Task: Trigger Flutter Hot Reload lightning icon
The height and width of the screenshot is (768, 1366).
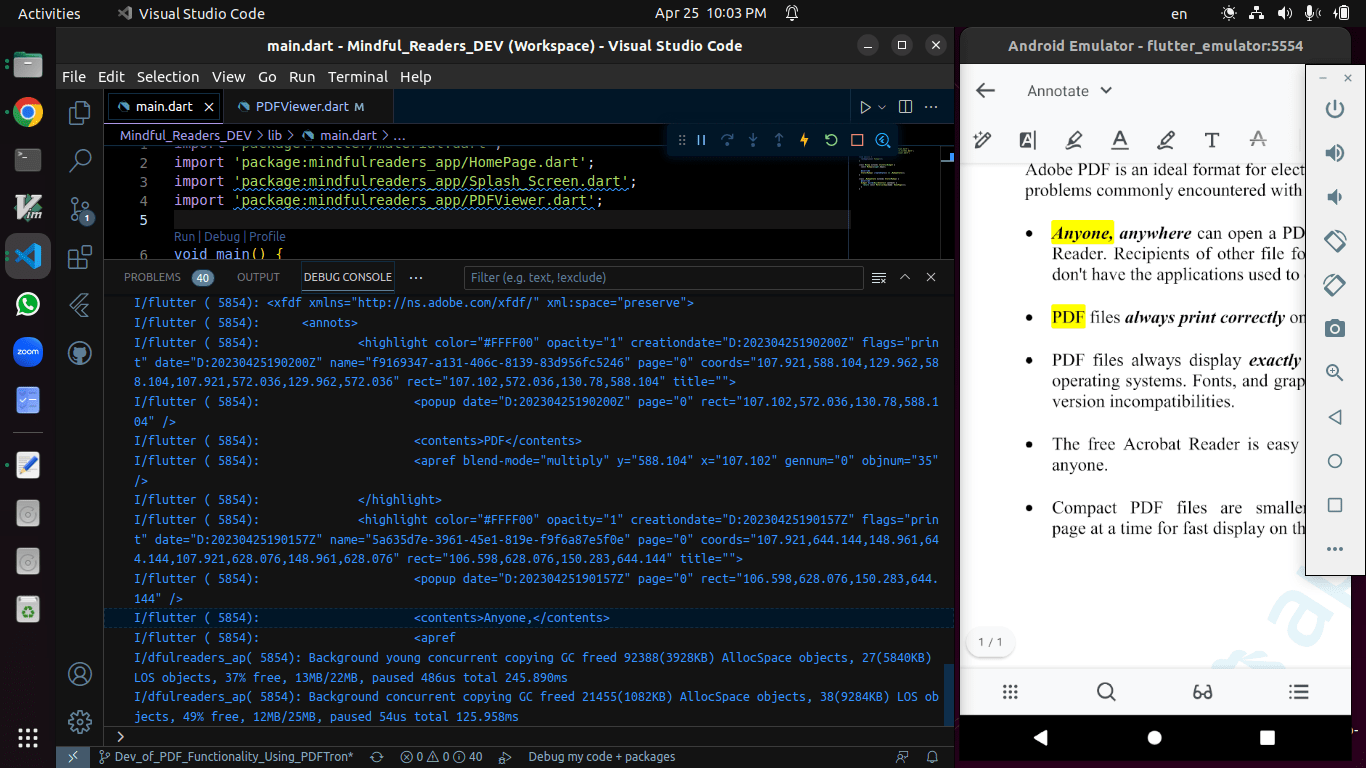Action: pos(805,141)
